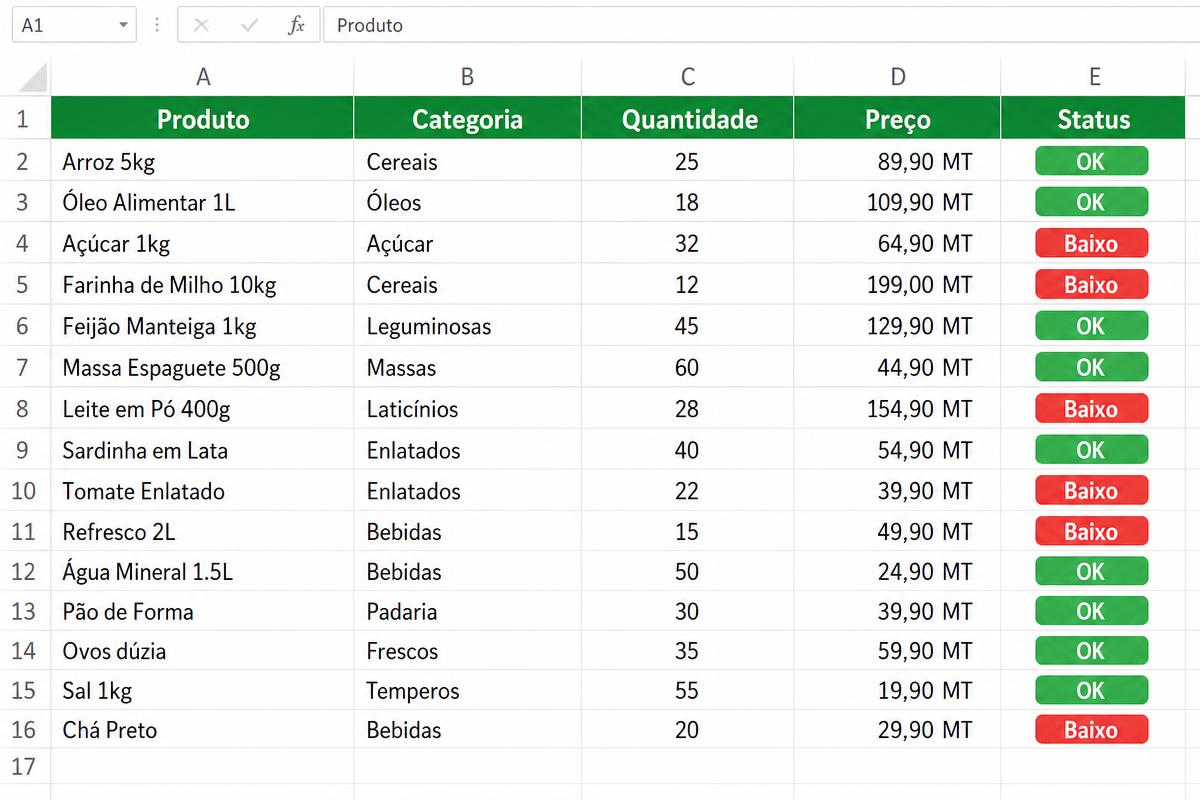The image size is (1200, 800).
Task: Select the cell Ovos dúzia
Action: [203, 651]
